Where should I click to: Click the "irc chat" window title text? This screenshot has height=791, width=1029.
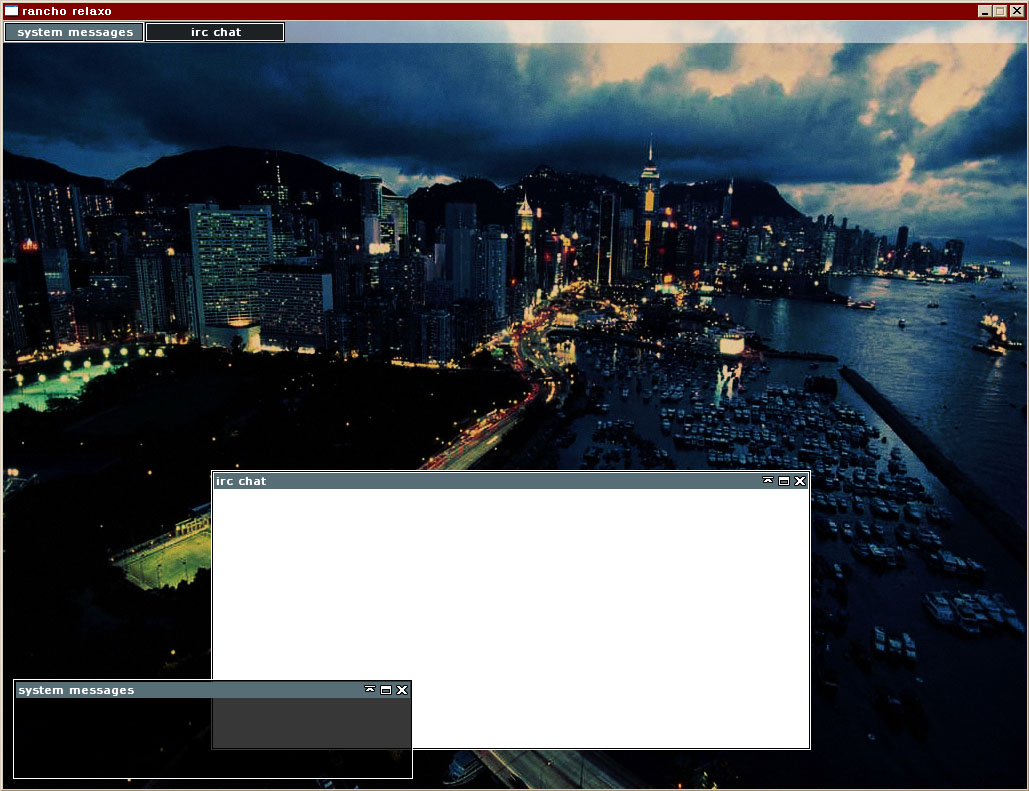241,481
